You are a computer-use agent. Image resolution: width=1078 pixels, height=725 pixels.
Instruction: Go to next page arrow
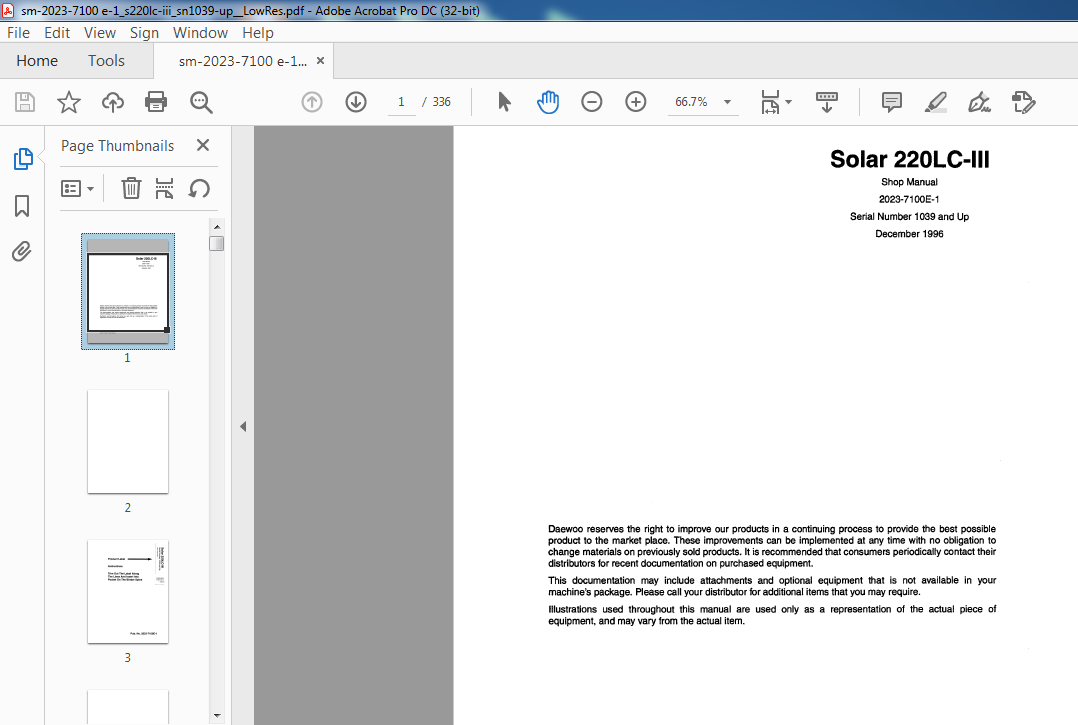(x=356, y=102)
